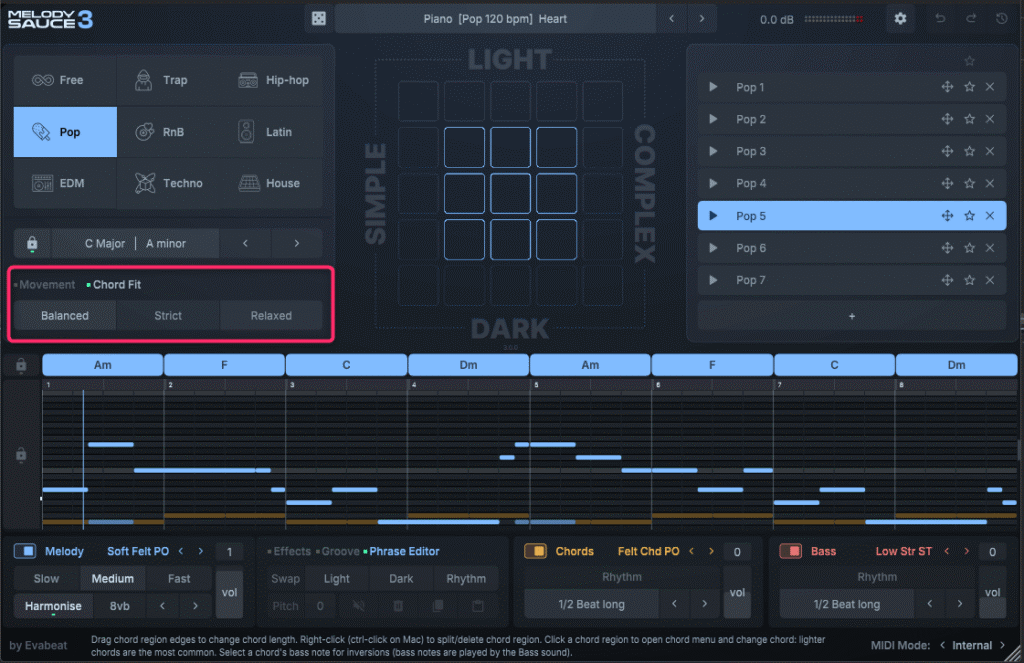Screen dimensions: 1024x663
Task: Toggle the Chords track enable button
Action: click(535, 551)
